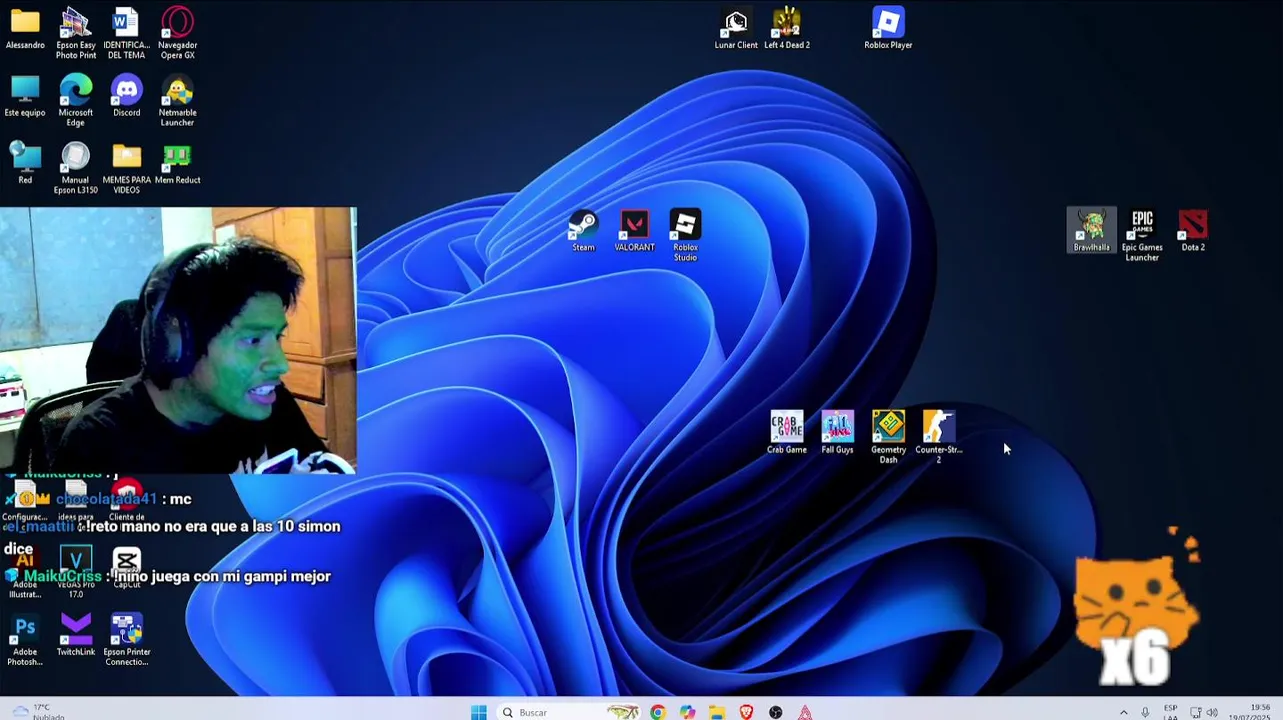Launch Counter-Strike 2
Viewport: 1283px width, 720px height.
click(938, 437)
